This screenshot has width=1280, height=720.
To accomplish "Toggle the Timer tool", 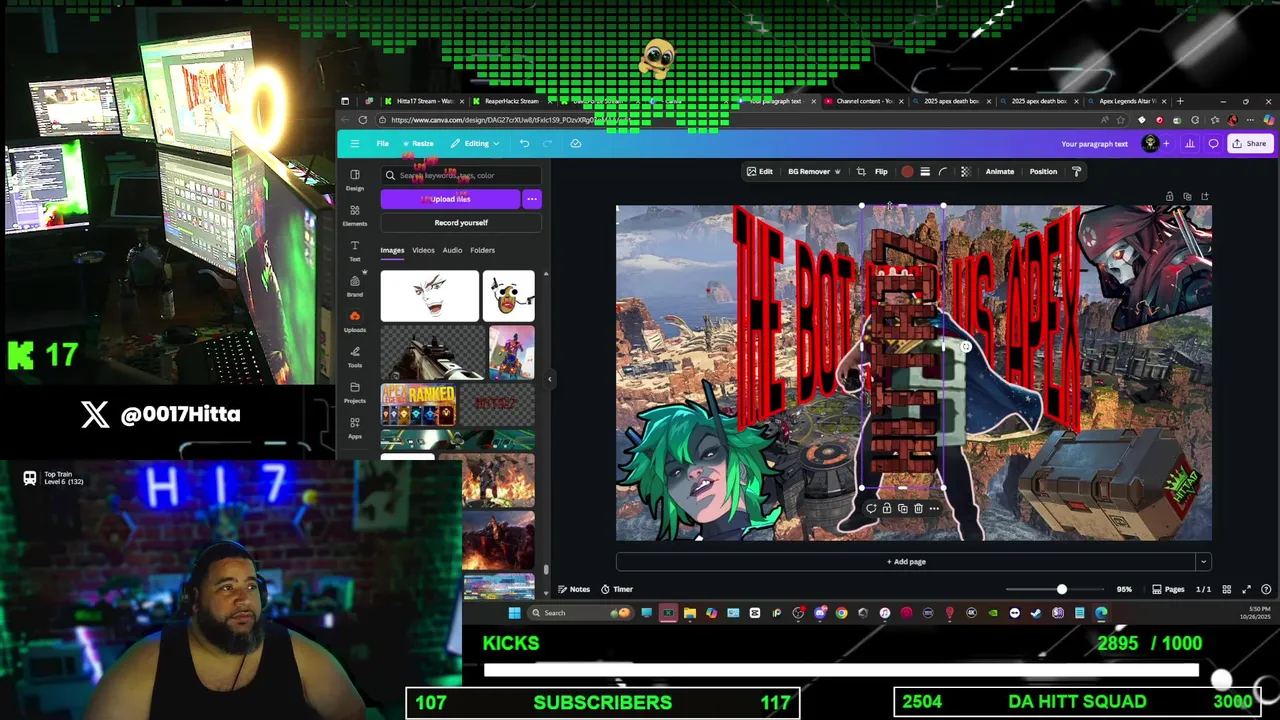I will point(617,589).
